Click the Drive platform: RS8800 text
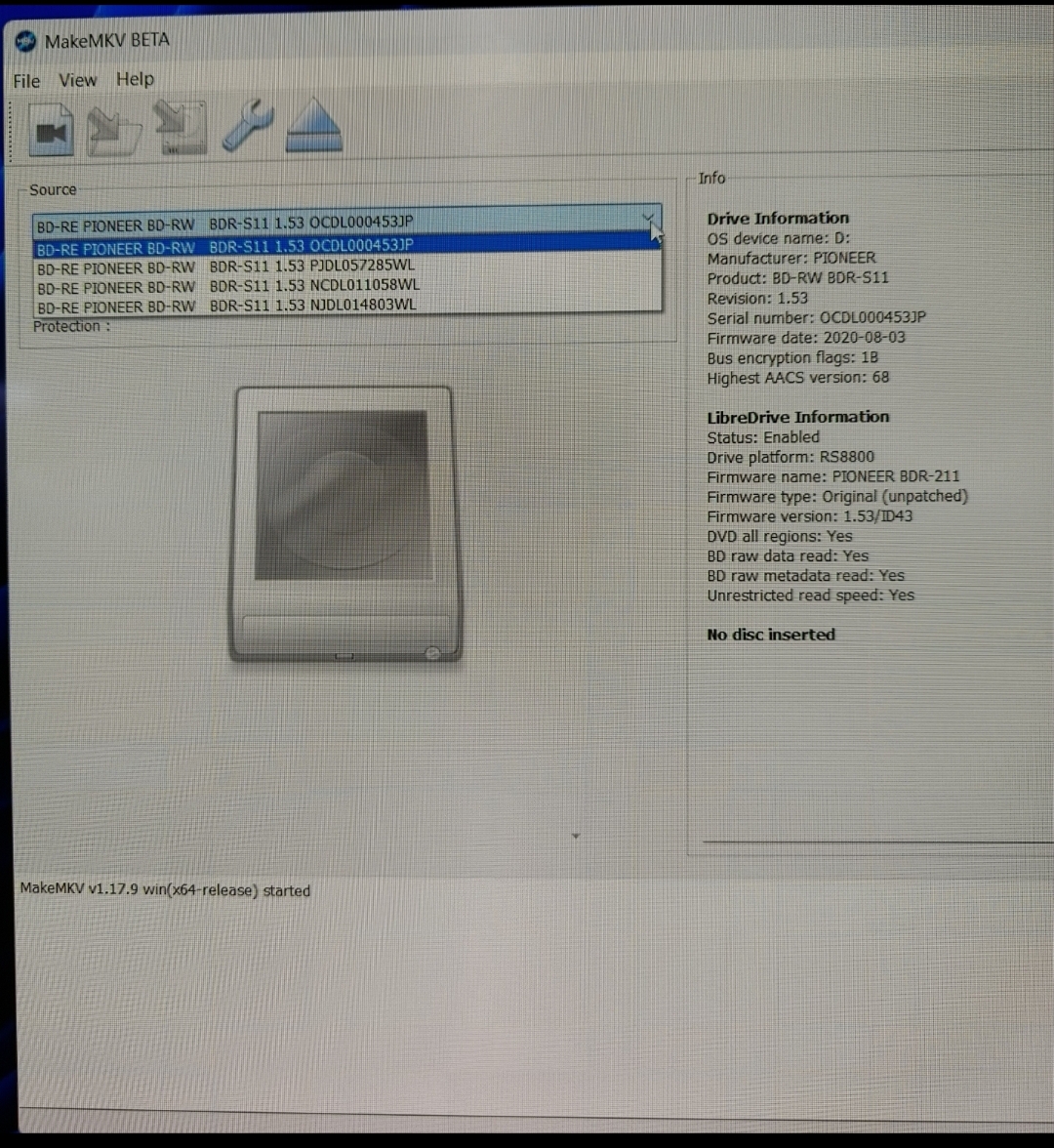The width and height of the screenshot is (1054, 1148). [790, 457]
